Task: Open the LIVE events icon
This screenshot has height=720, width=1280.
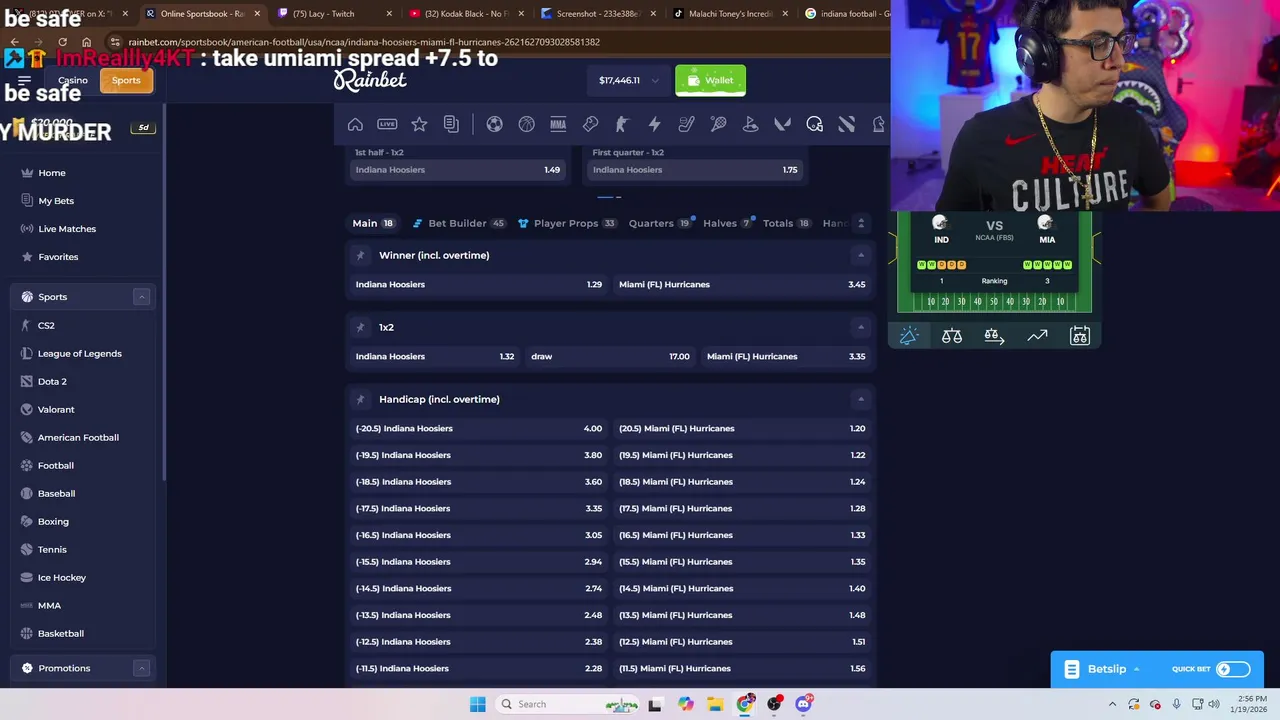Action: click(387, 124)
